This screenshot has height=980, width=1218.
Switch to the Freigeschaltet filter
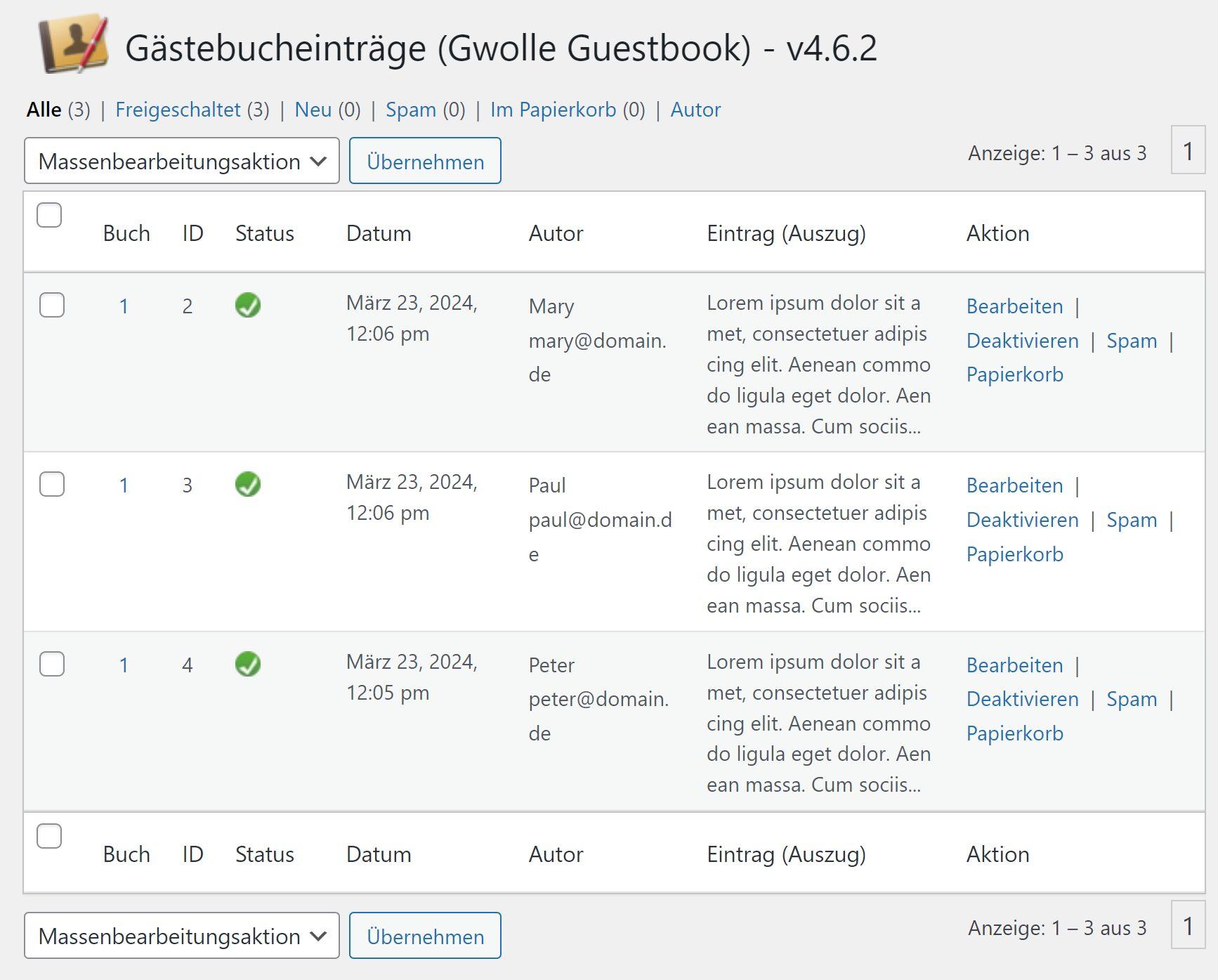click(x=178, y=110)
